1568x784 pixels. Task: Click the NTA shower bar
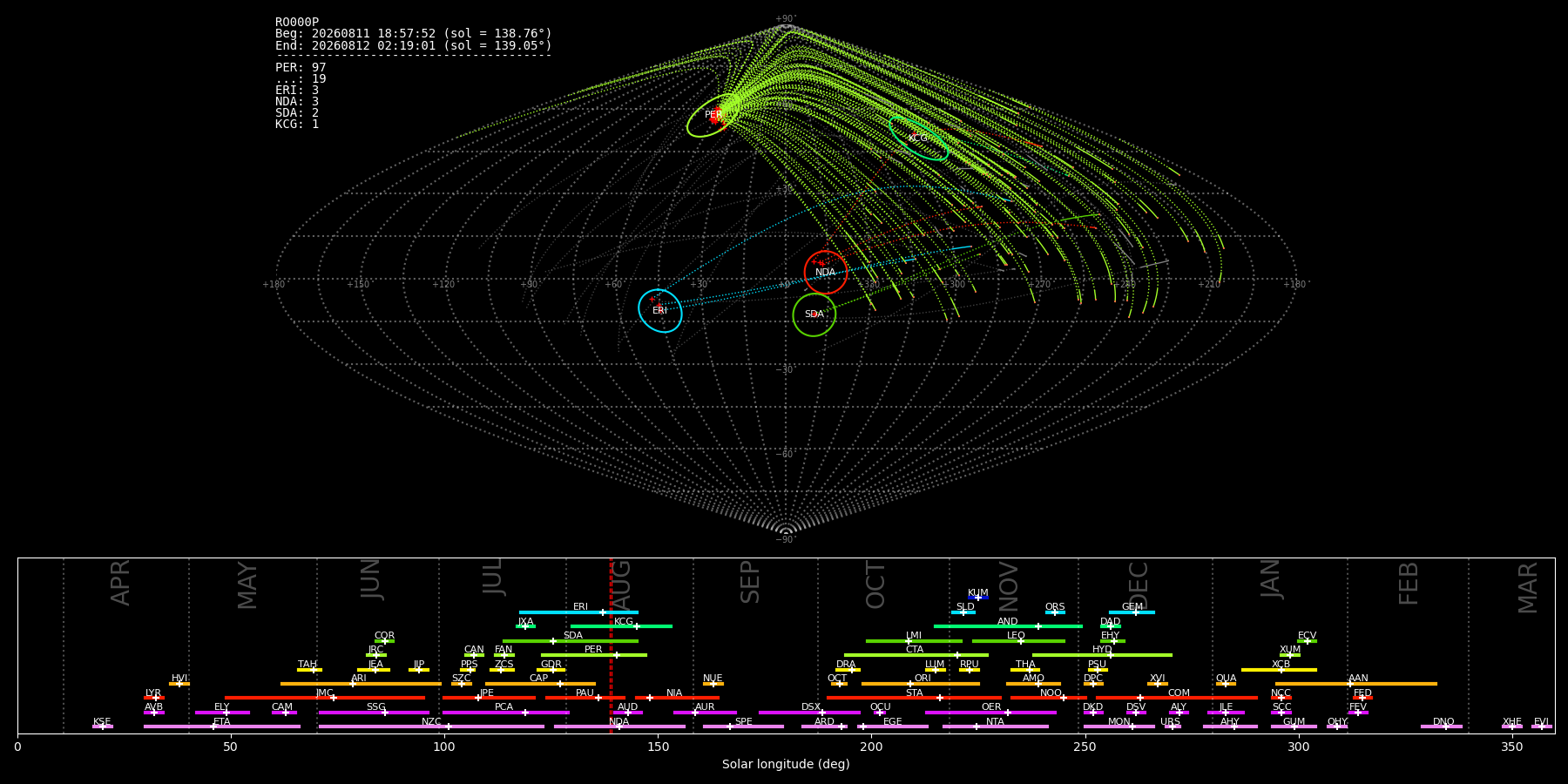click(995, 727)
